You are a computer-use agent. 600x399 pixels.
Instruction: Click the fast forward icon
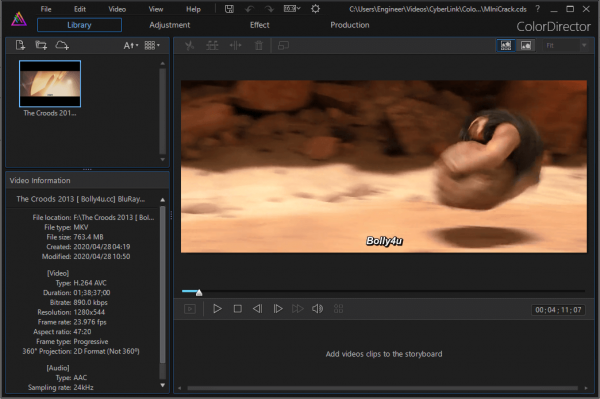tap(298, 309)
